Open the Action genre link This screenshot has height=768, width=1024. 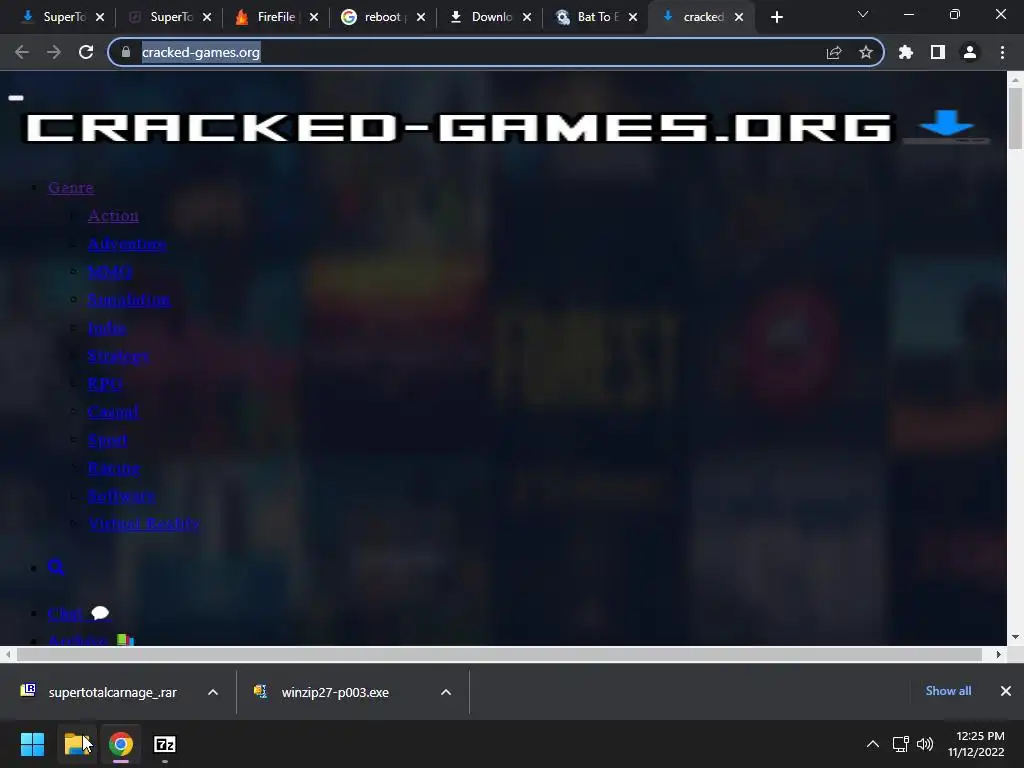pyautogui.click(x=113, y=216)
